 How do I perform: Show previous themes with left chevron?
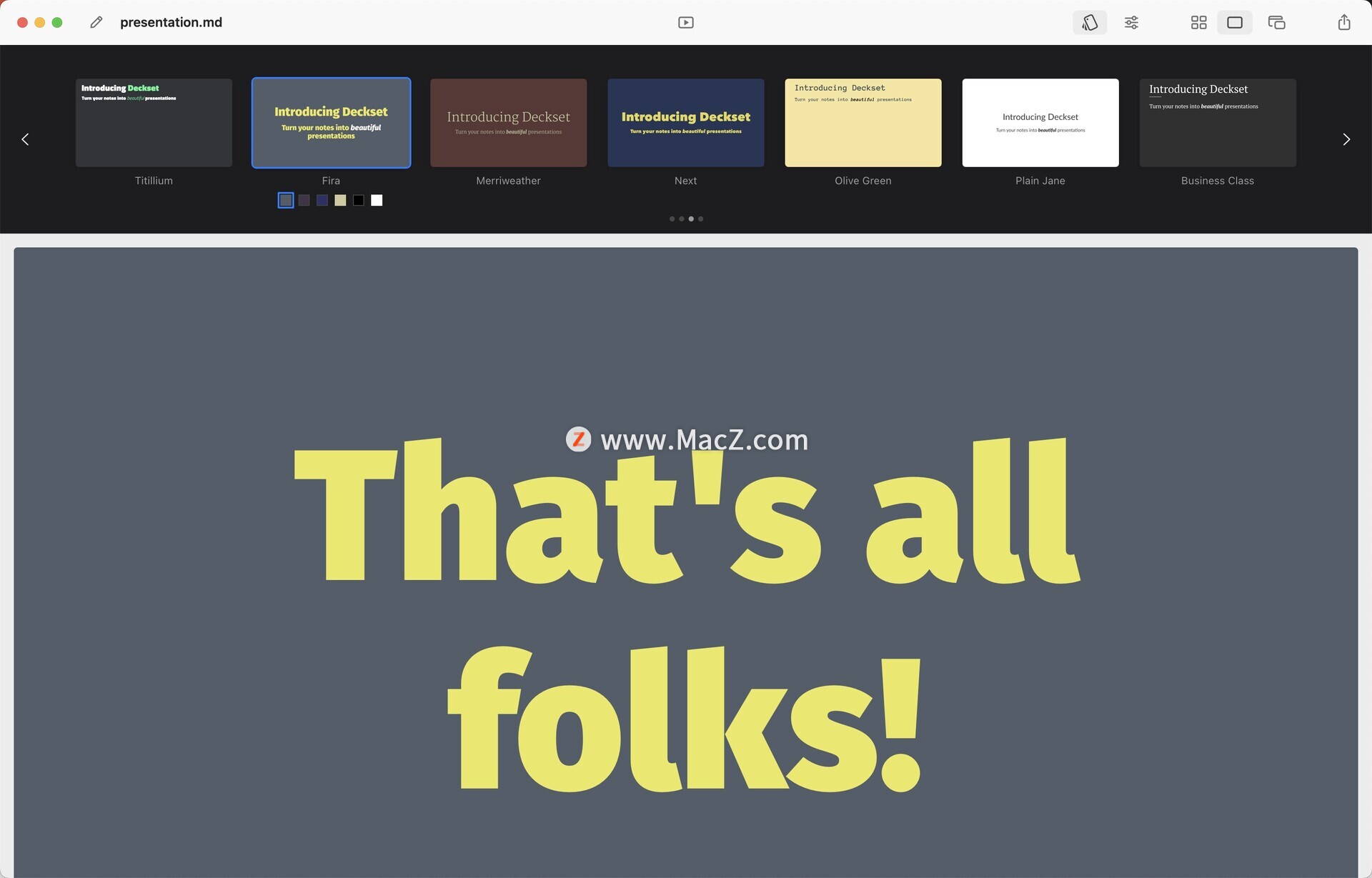tap(25, 139)
